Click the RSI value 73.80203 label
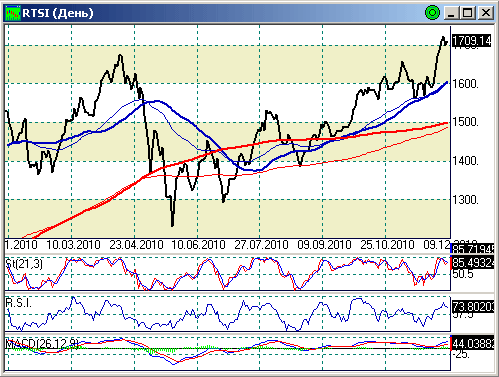The height and width of the screenshot is (377, 499). (x=473, y=306)
